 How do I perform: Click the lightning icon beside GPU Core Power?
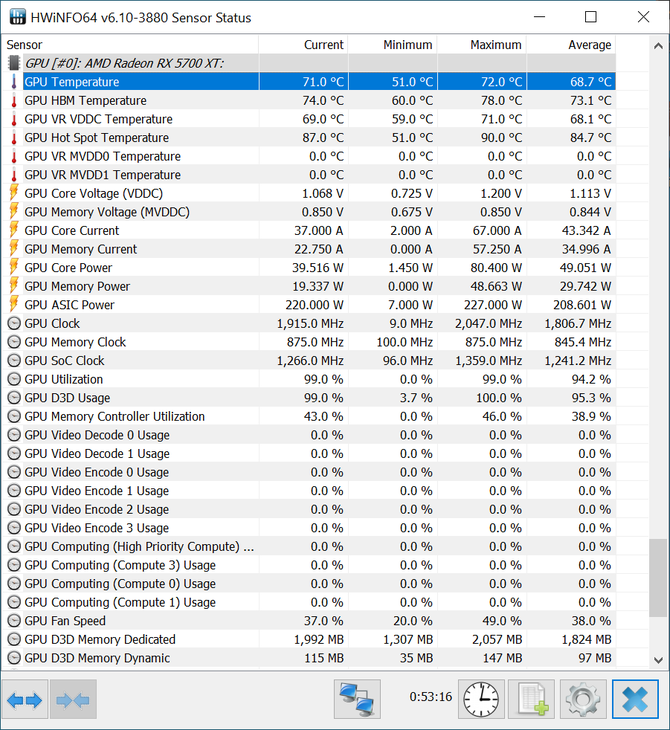pyautogui.click(x=14, y=267)
